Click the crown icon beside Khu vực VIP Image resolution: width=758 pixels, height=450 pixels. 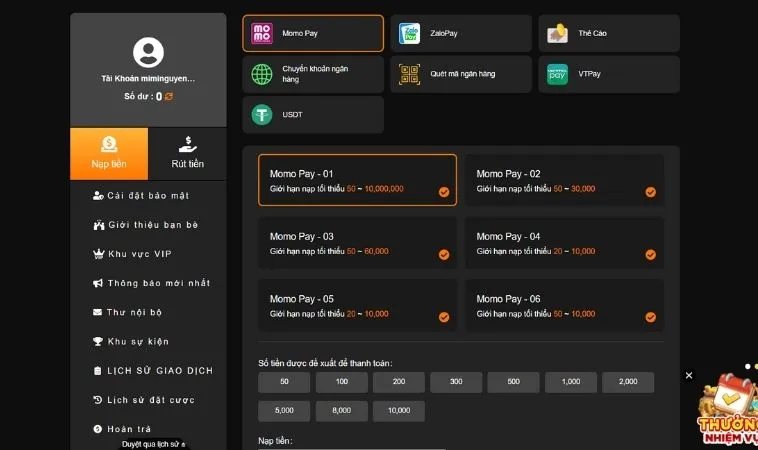pos(99,254)
